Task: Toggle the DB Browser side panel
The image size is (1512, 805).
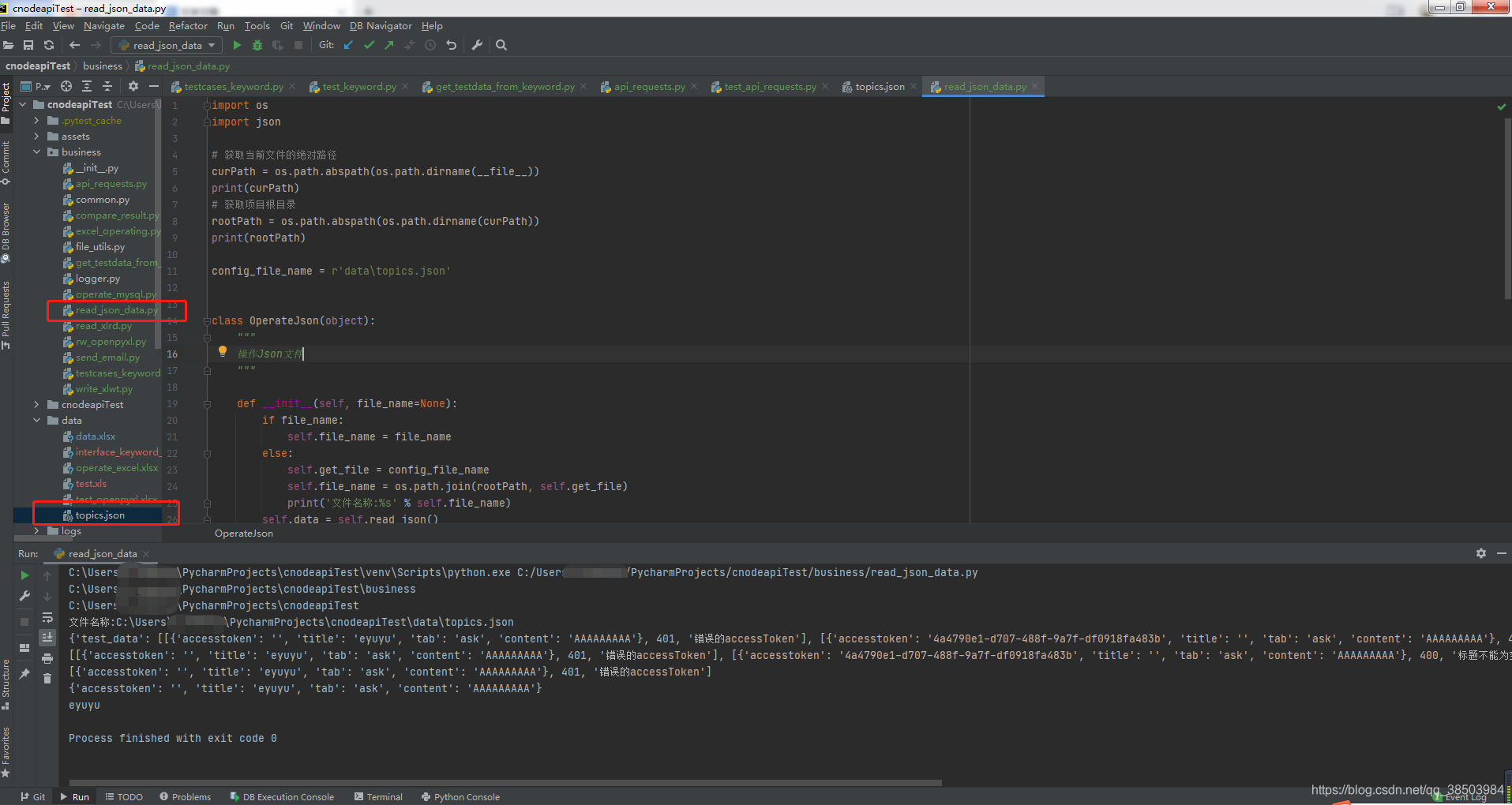Action: [6, 233]
